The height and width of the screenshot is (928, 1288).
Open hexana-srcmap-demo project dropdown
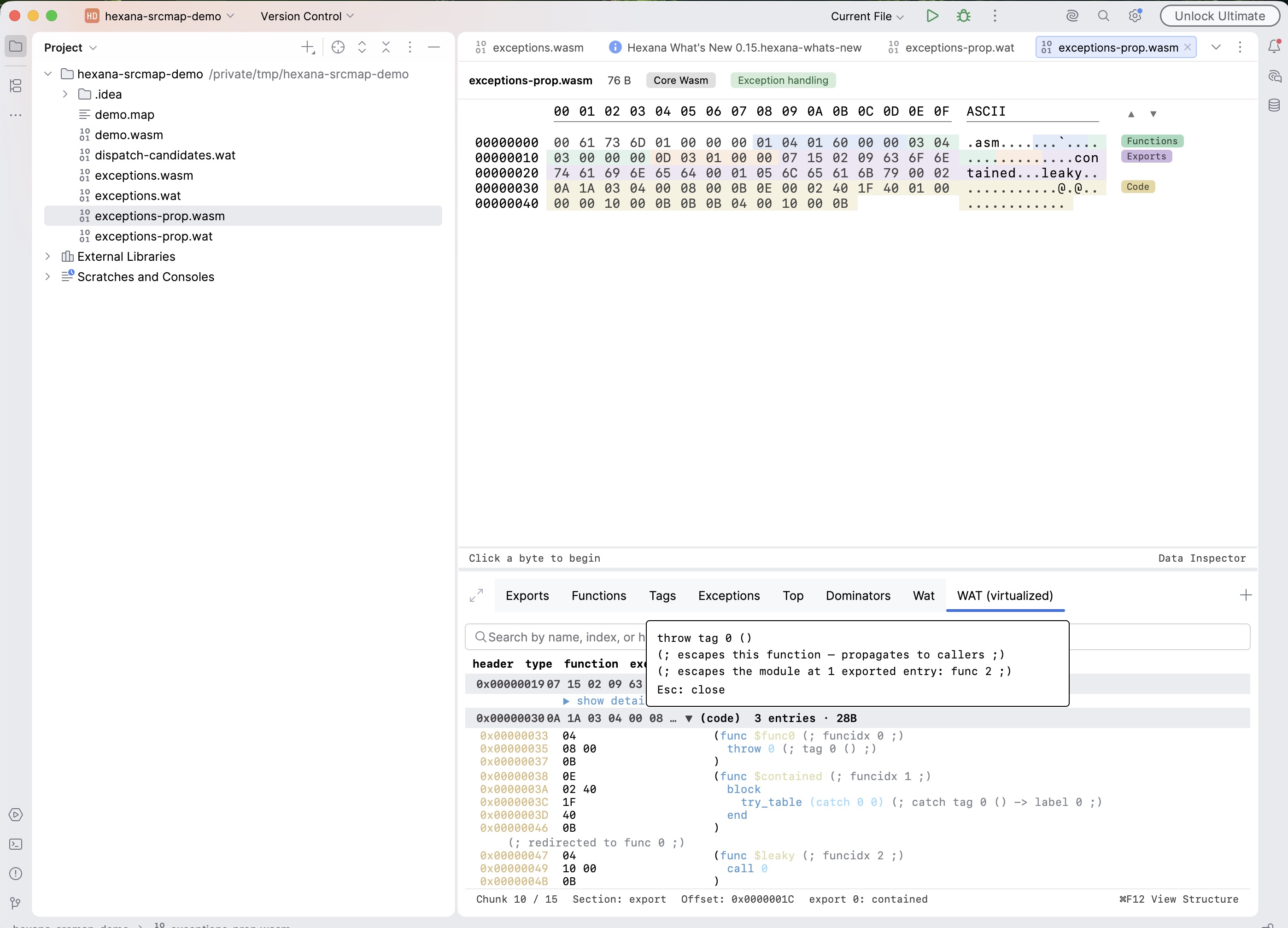160,16
